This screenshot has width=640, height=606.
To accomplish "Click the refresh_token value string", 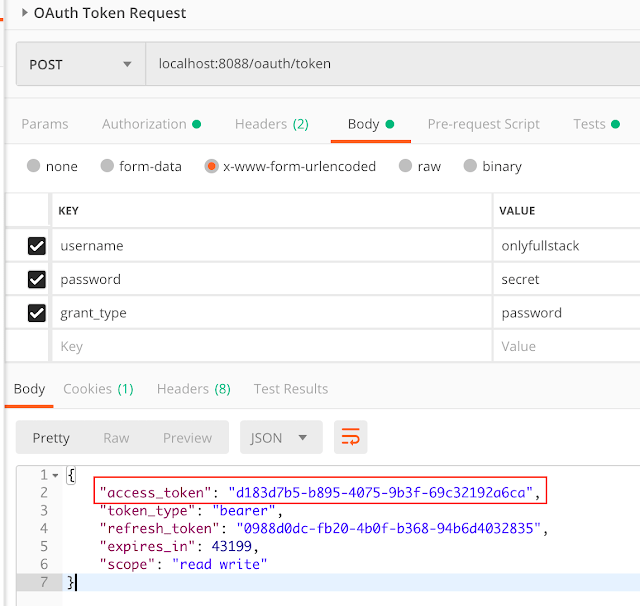I will pyautogui.click(x=389, y=528).
